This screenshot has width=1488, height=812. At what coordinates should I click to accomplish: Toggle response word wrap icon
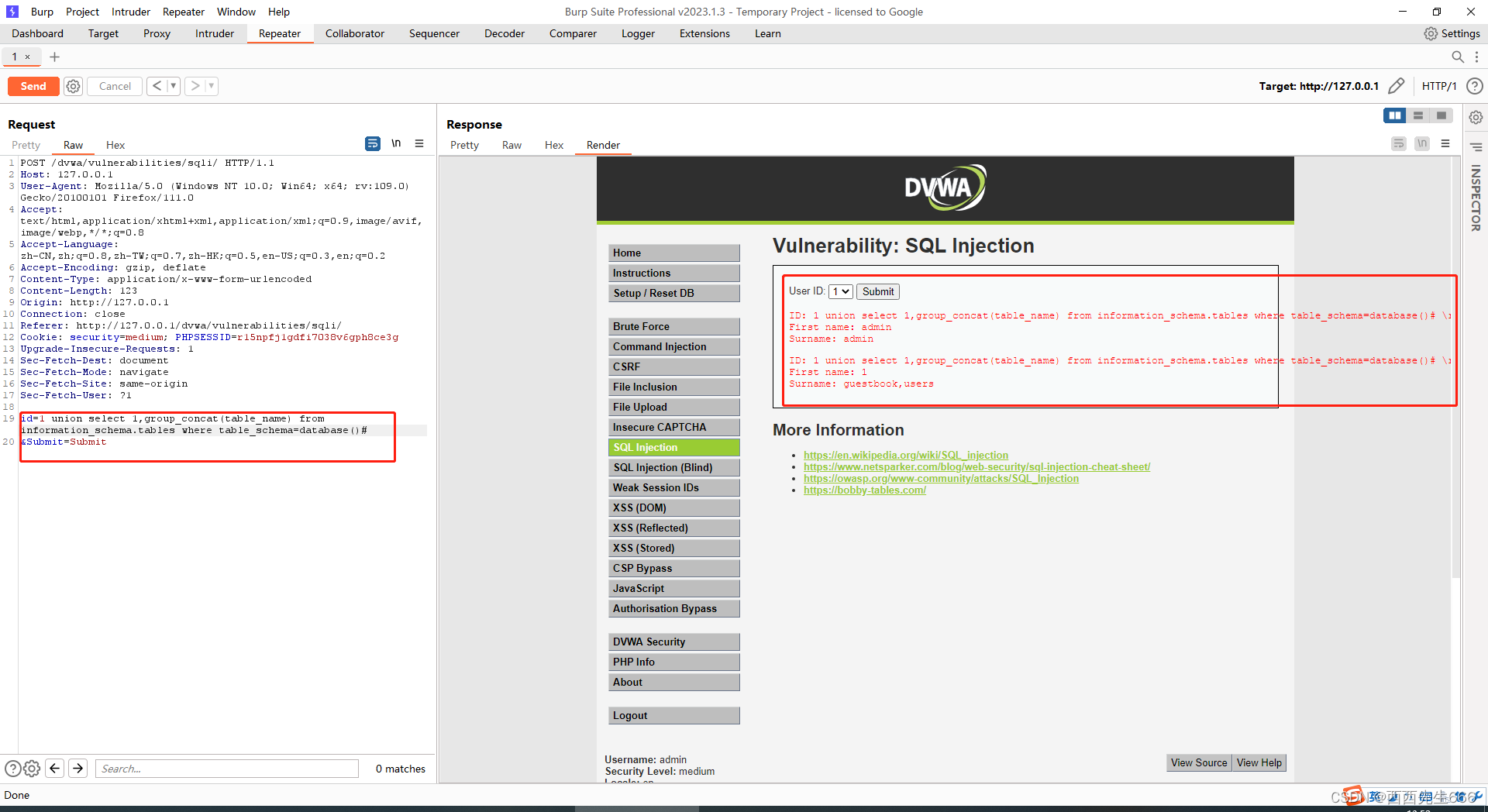click(x=1398, y=143)
